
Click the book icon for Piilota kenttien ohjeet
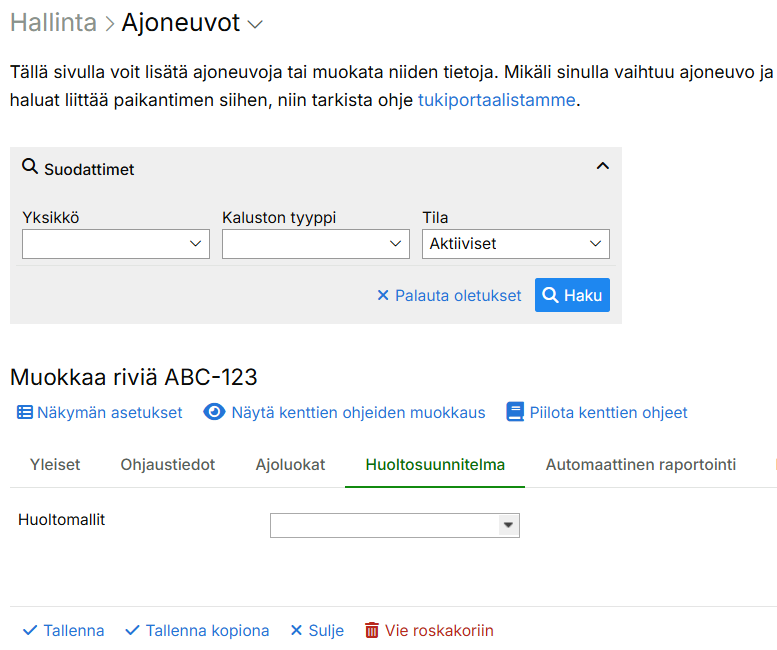pos(515,412)
